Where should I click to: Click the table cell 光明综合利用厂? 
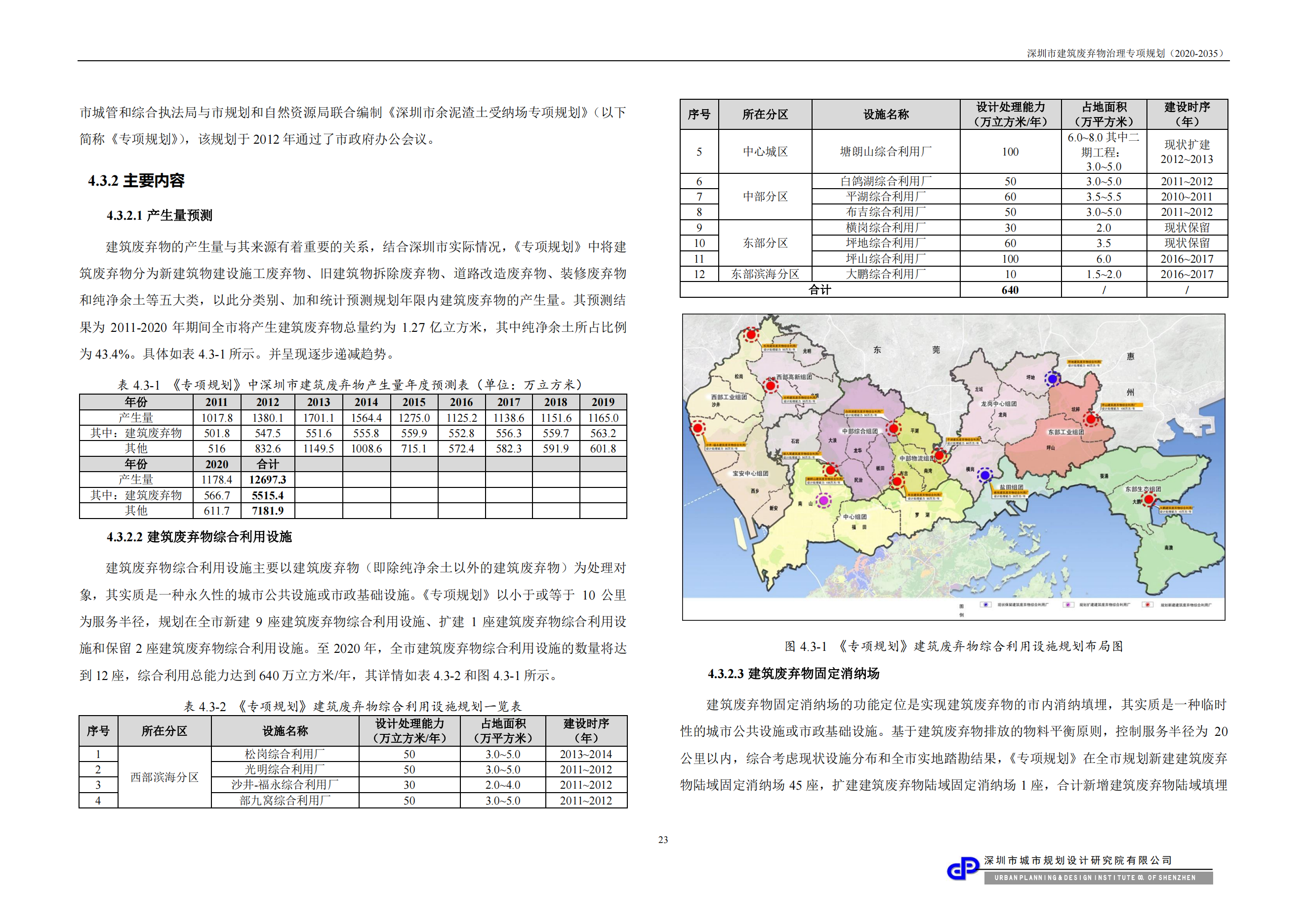pyautogui.click(x=285, y=769)
